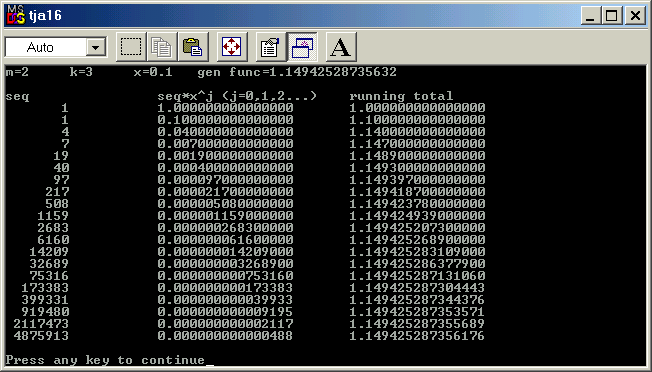Image resolution: width=652 pixels, height=372 pixels.
Task: Expand the Auto font size dropdown arrow
Action: [x=96, y=47]
